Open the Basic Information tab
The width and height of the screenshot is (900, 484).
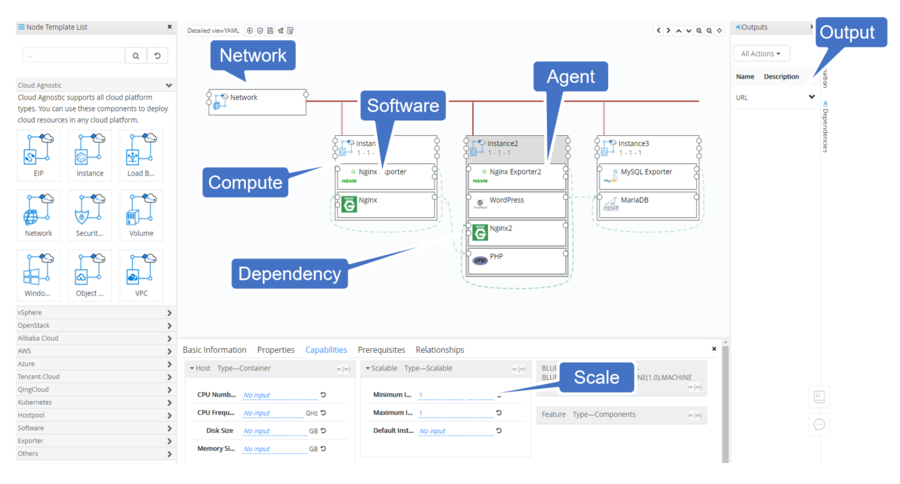[x=214, y=350]
